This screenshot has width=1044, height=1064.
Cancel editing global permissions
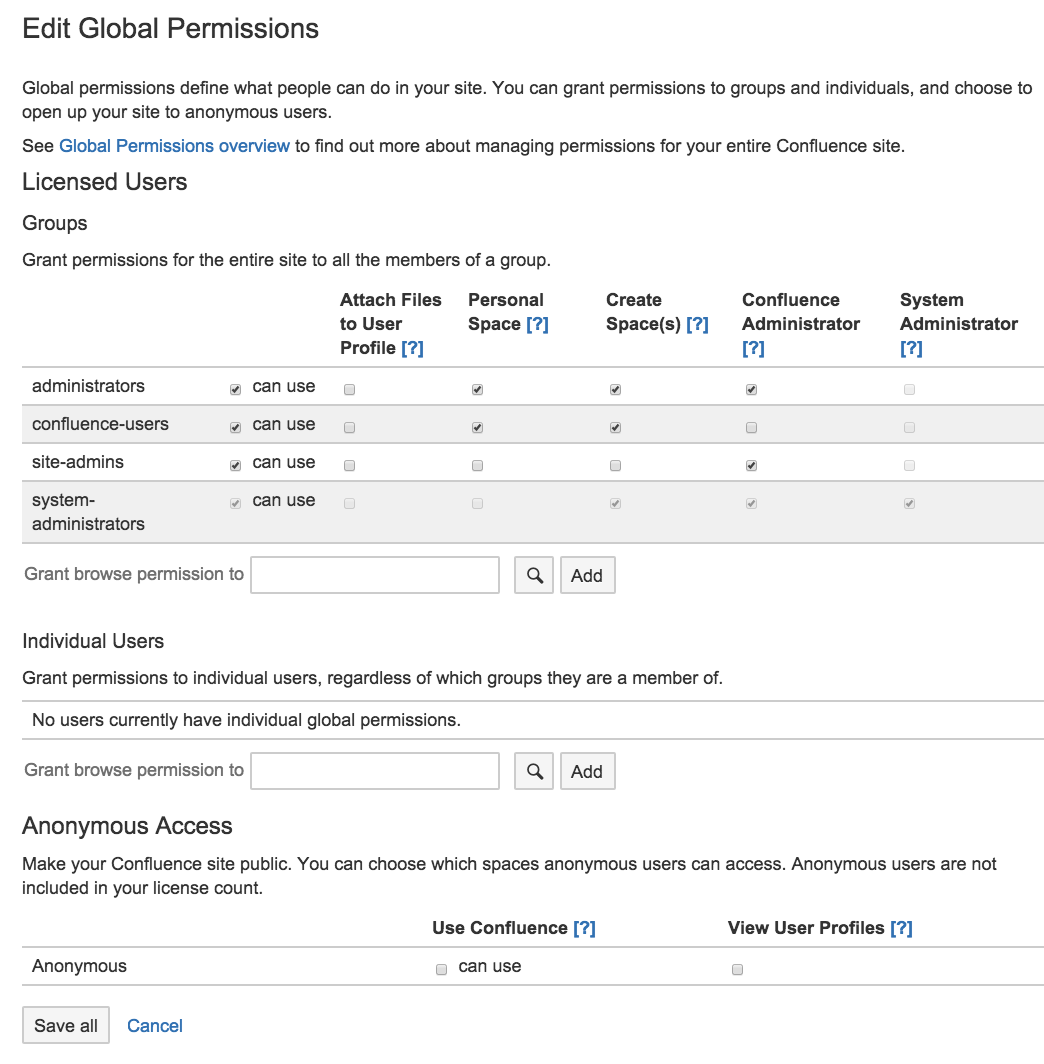click(155, 1025)
